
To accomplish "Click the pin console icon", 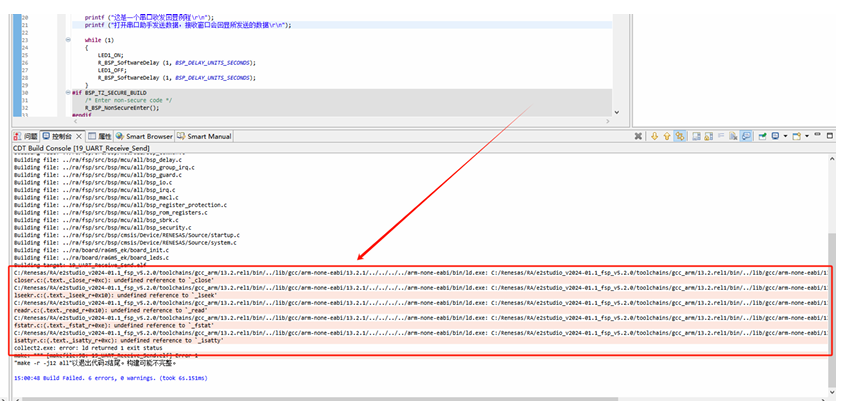I will point(762,136).
